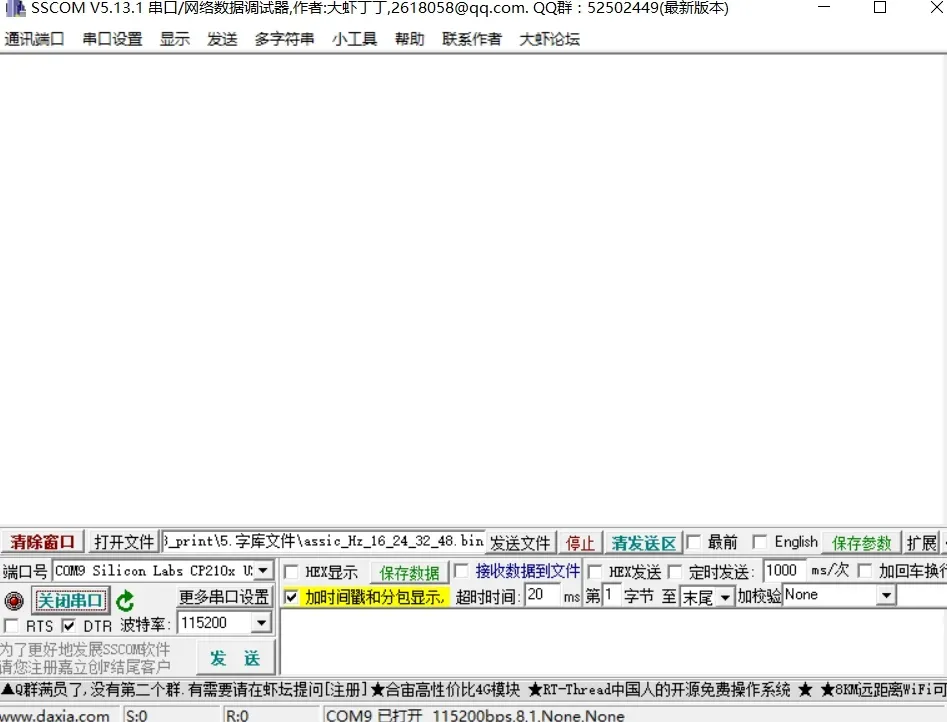
Task: Click the receive data display area
Action: (x=474, y=290)
